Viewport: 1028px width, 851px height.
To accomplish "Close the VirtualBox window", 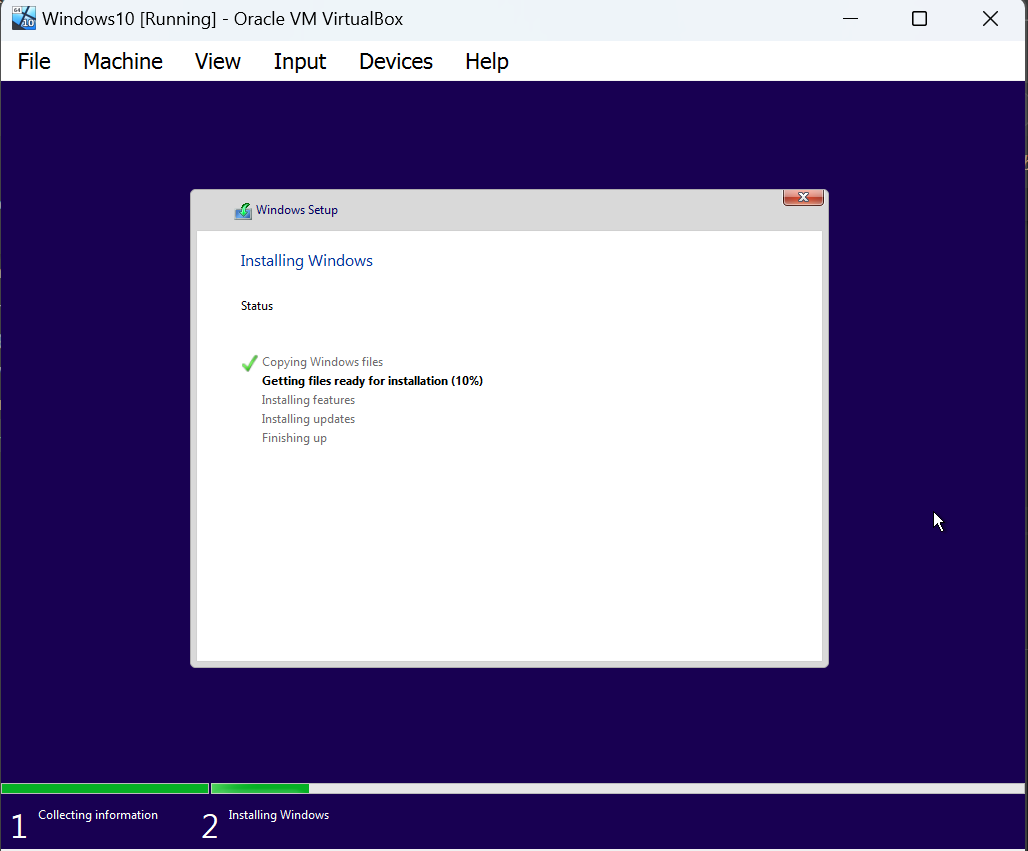I will pos(990,19).
